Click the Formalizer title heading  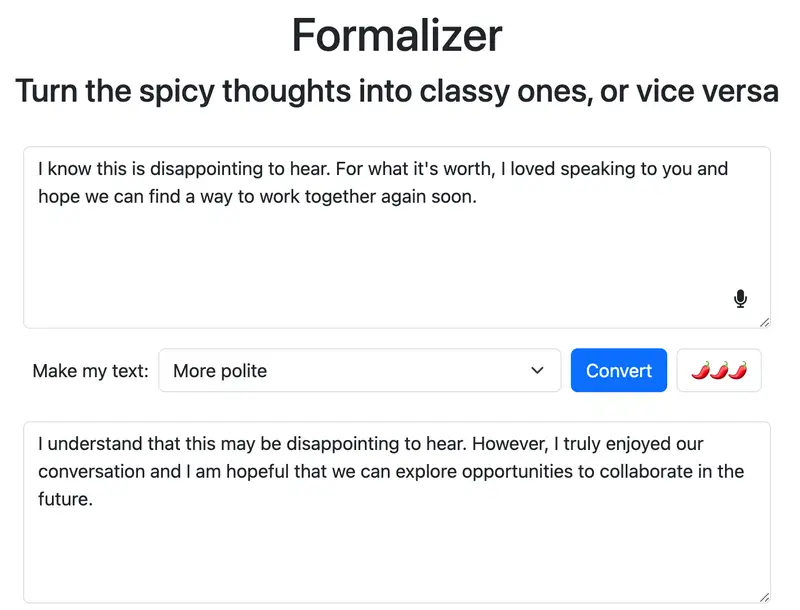(x=397, y=36)
